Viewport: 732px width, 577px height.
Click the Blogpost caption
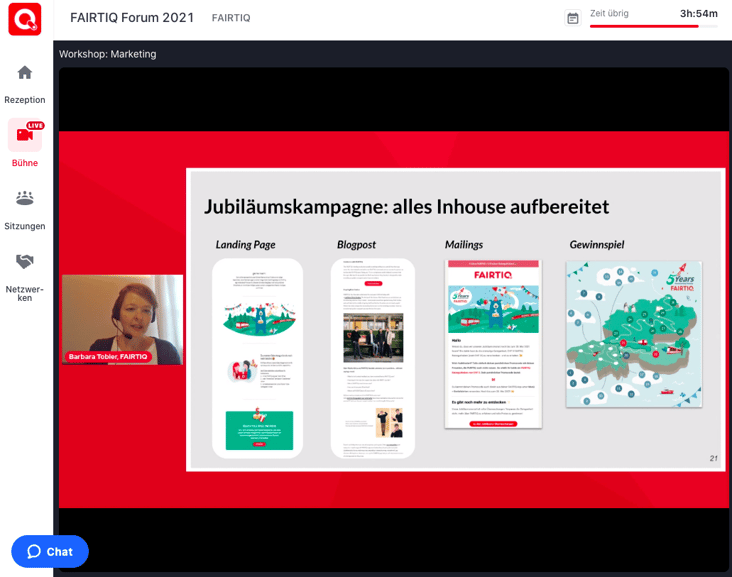[x=356, y=245]
